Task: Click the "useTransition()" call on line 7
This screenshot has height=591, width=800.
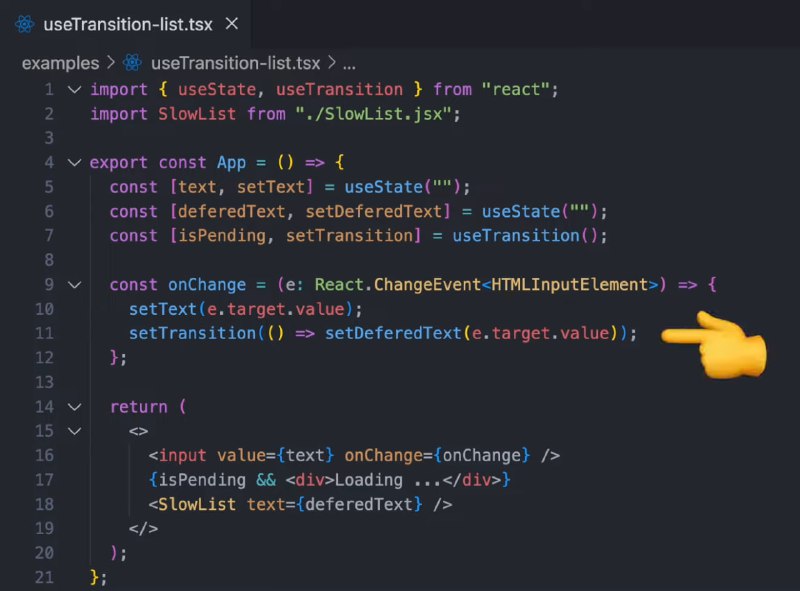Action: point(525,236)
